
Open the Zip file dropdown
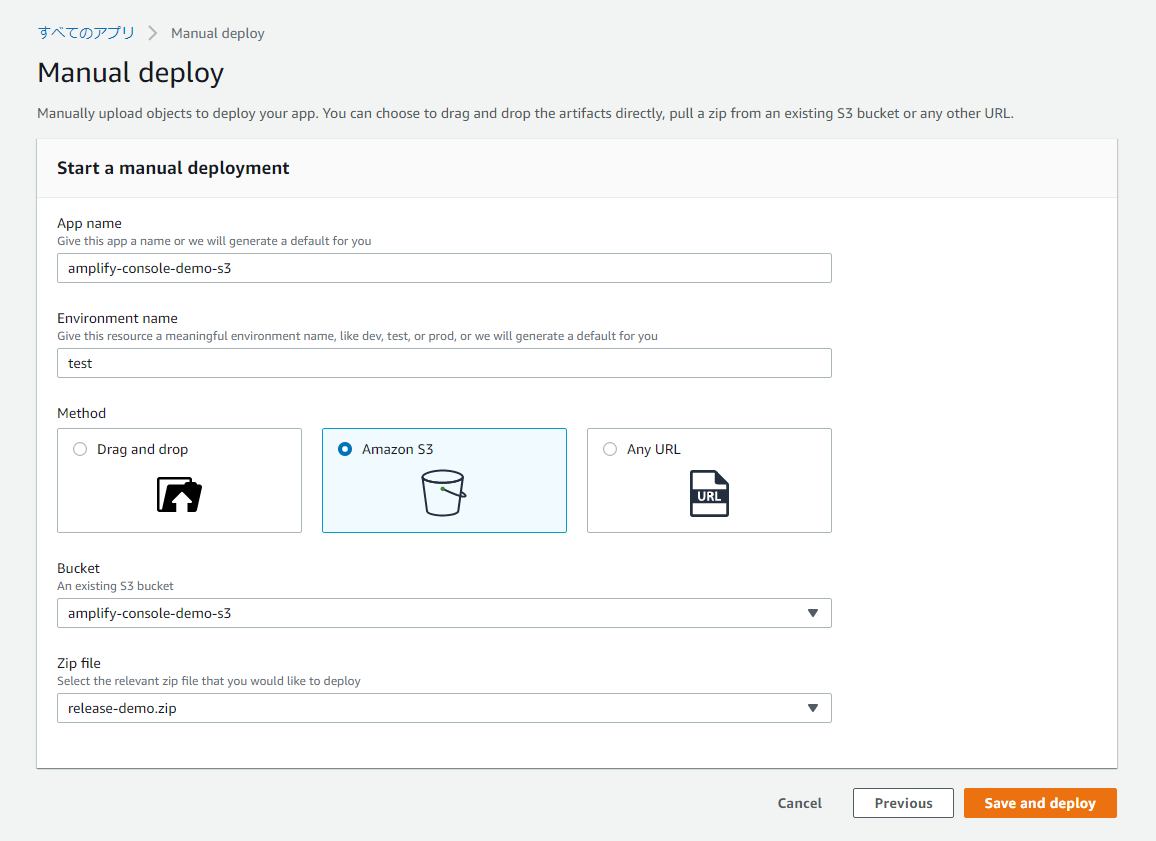tap(444, 708)
